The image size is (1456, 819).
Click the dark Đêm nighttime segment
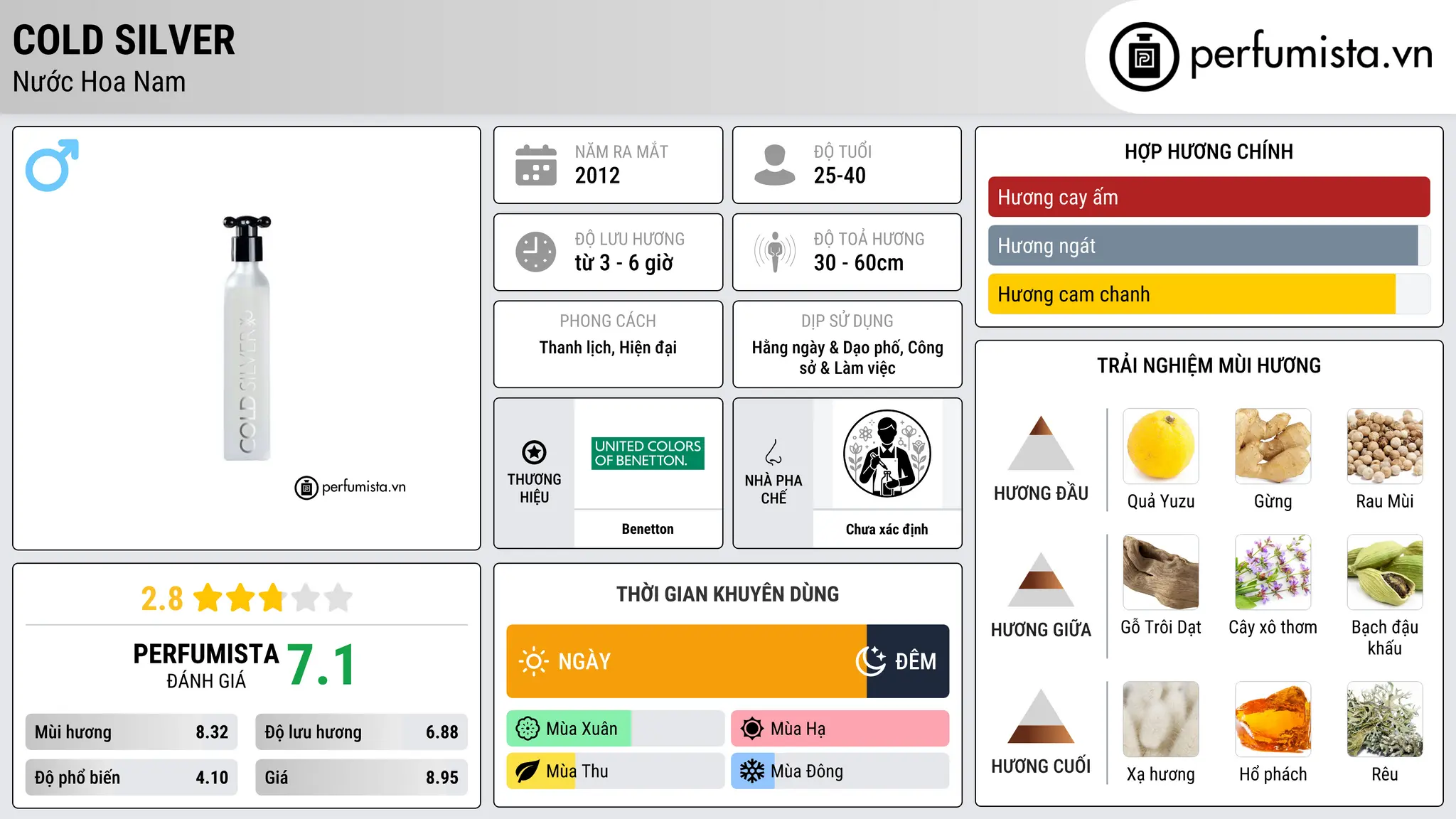click(908, 661)
